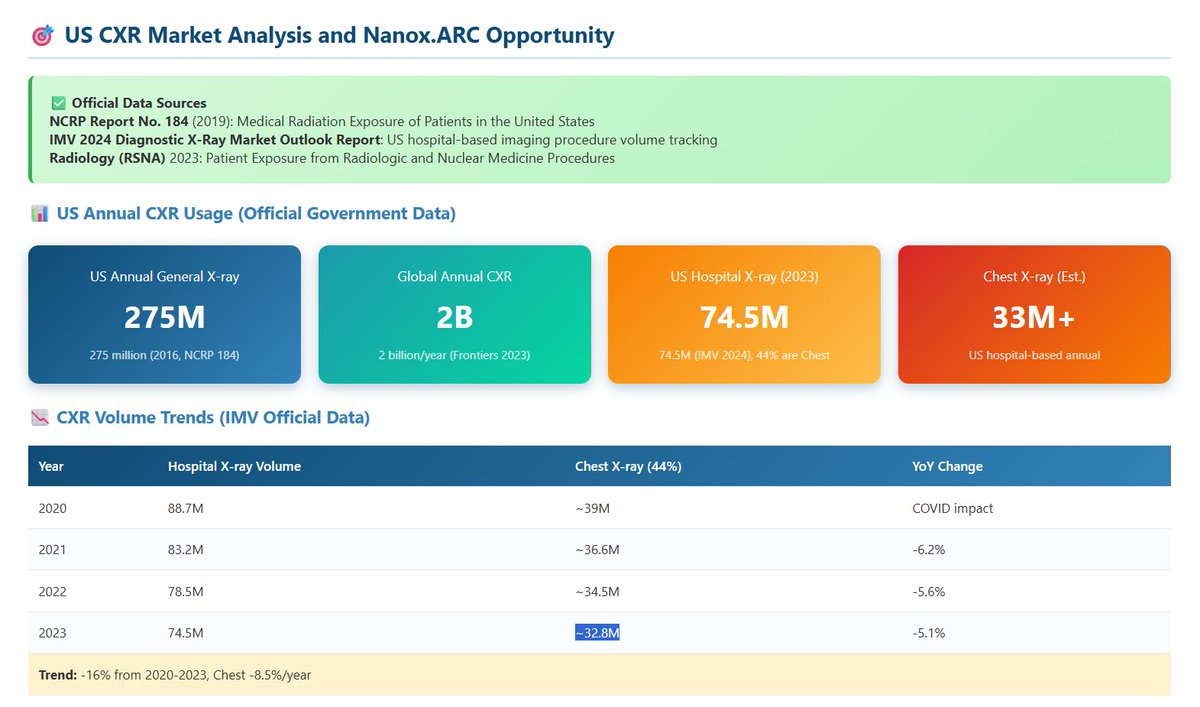This screenshot has height=707, width=1200.
Task: Select the Chest X-ray (Est.) 33M+ card
Action: [x=1034, y=314]
